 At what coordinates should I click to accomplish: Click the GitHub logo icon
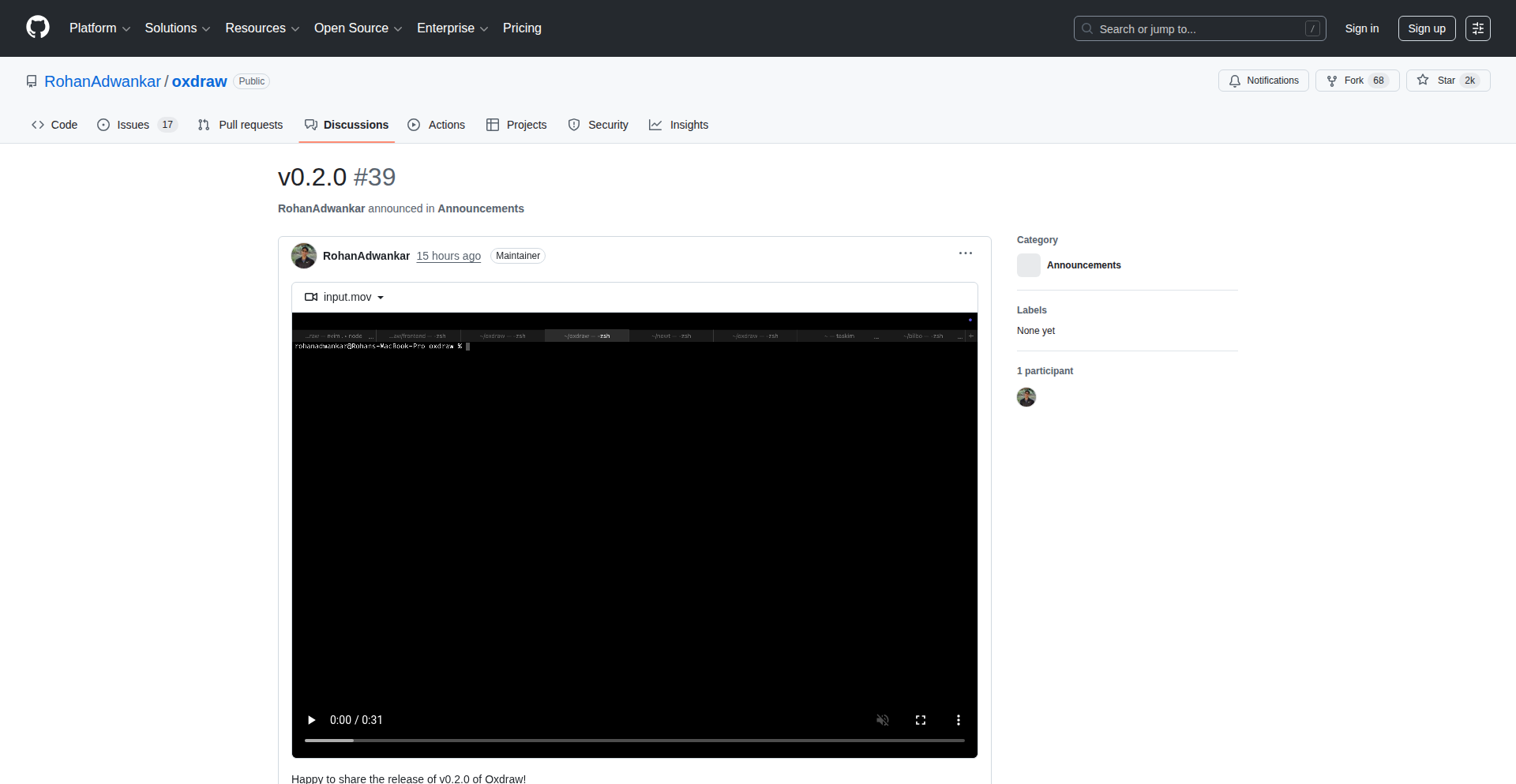tap(38, 28)
